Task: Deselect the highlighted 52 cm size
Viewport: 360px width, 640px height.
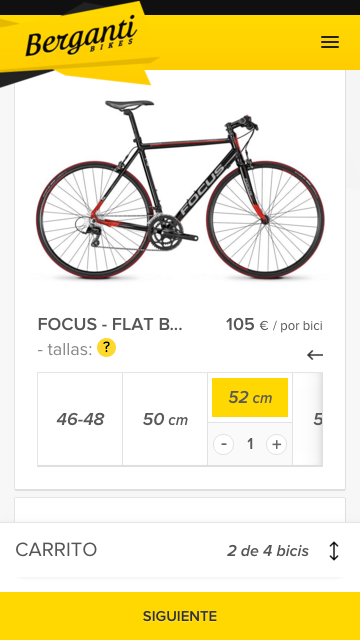Action: (x=250, y=397)
